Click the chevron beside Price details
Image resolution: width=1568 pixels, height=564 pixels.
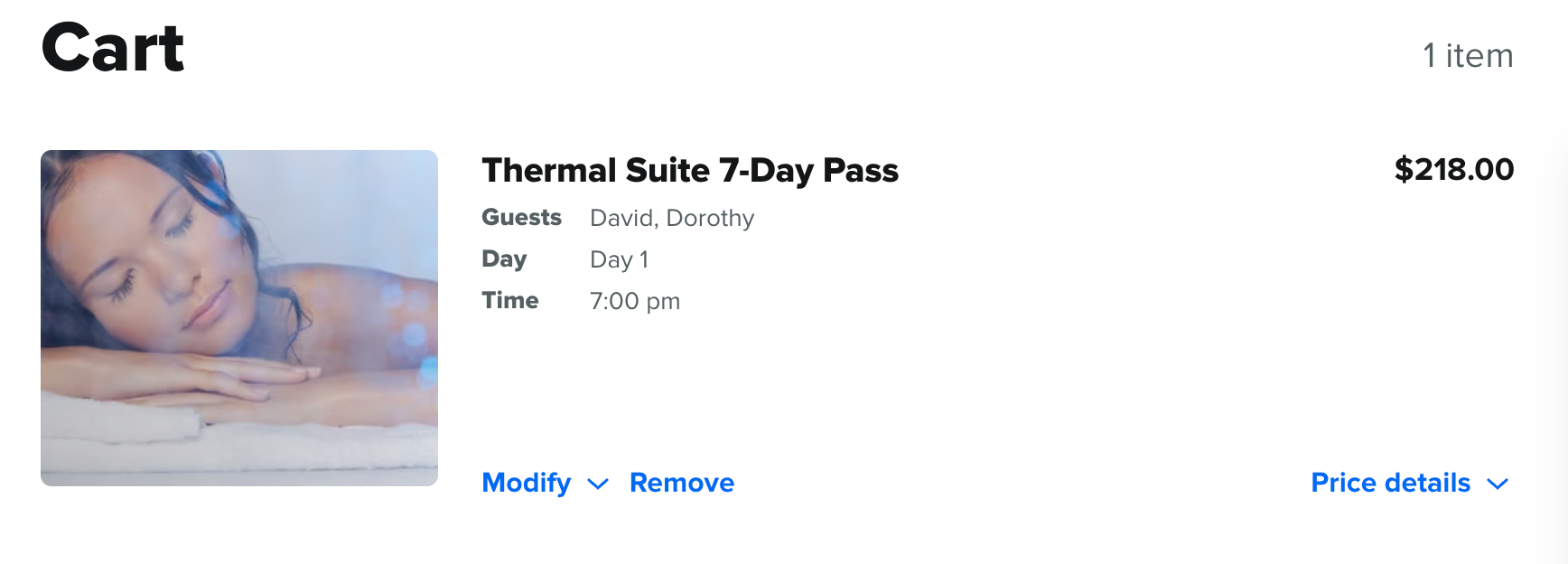coord(1498,484)
